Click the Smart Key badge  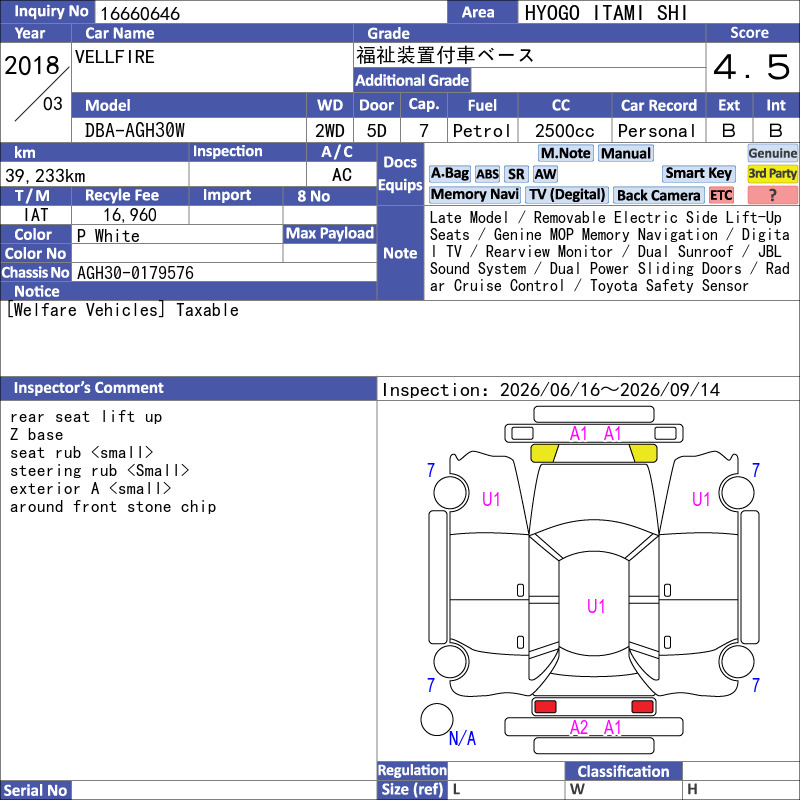[698, 174]
